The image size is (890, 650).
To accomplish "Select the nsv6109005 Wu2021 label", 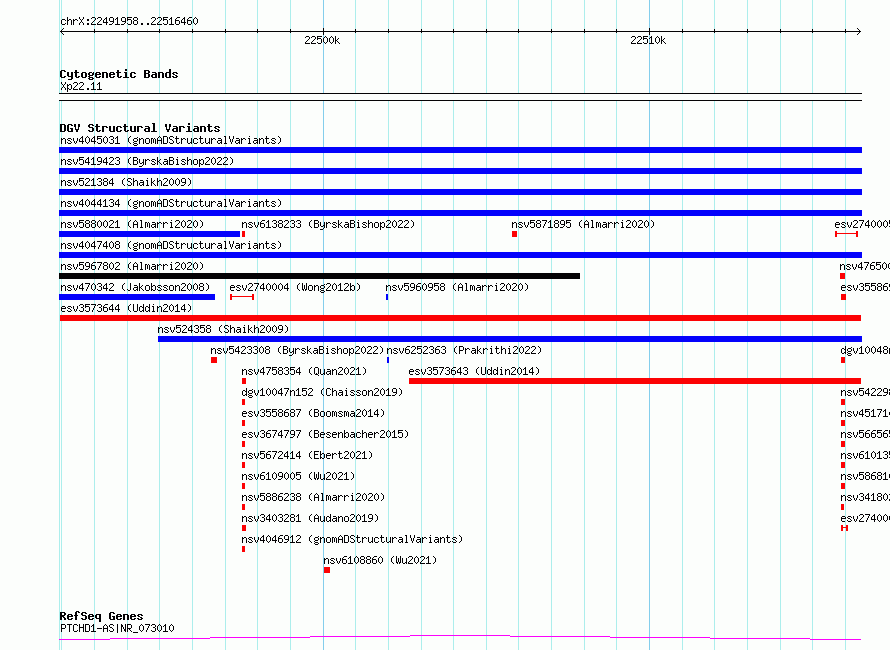I will [298, 476].
